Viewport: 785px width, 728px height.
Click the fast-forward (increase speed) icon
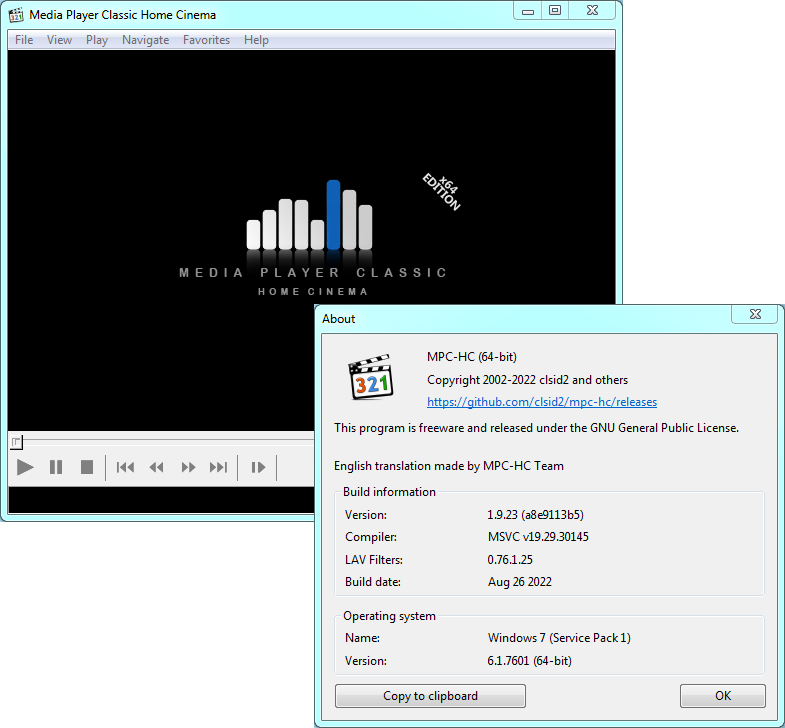188,467
